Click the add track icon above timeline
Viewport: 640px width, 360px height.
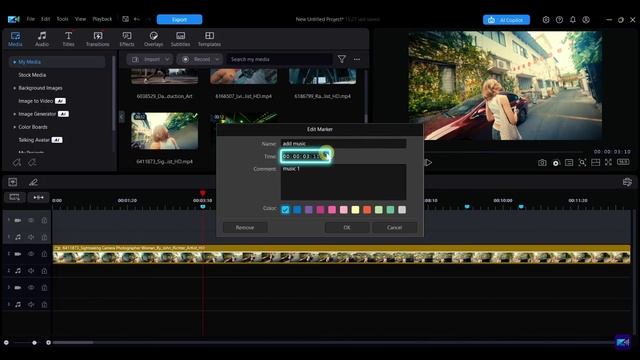[13, 182]
